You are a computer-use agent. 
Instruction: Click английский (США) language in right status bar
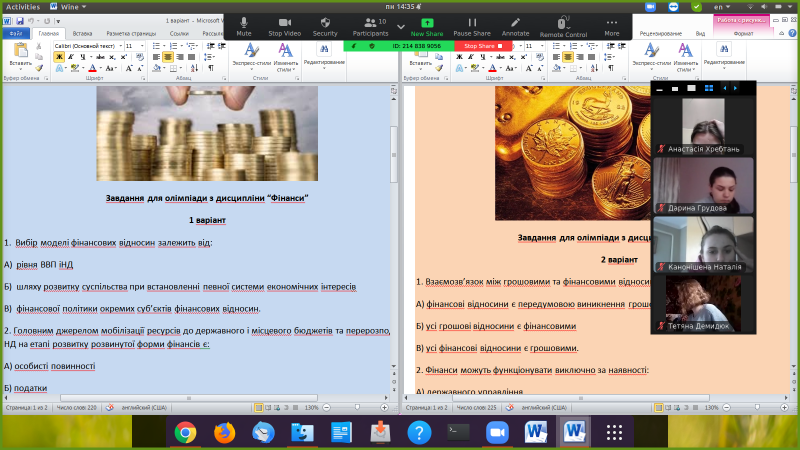[x=544, y=408]
